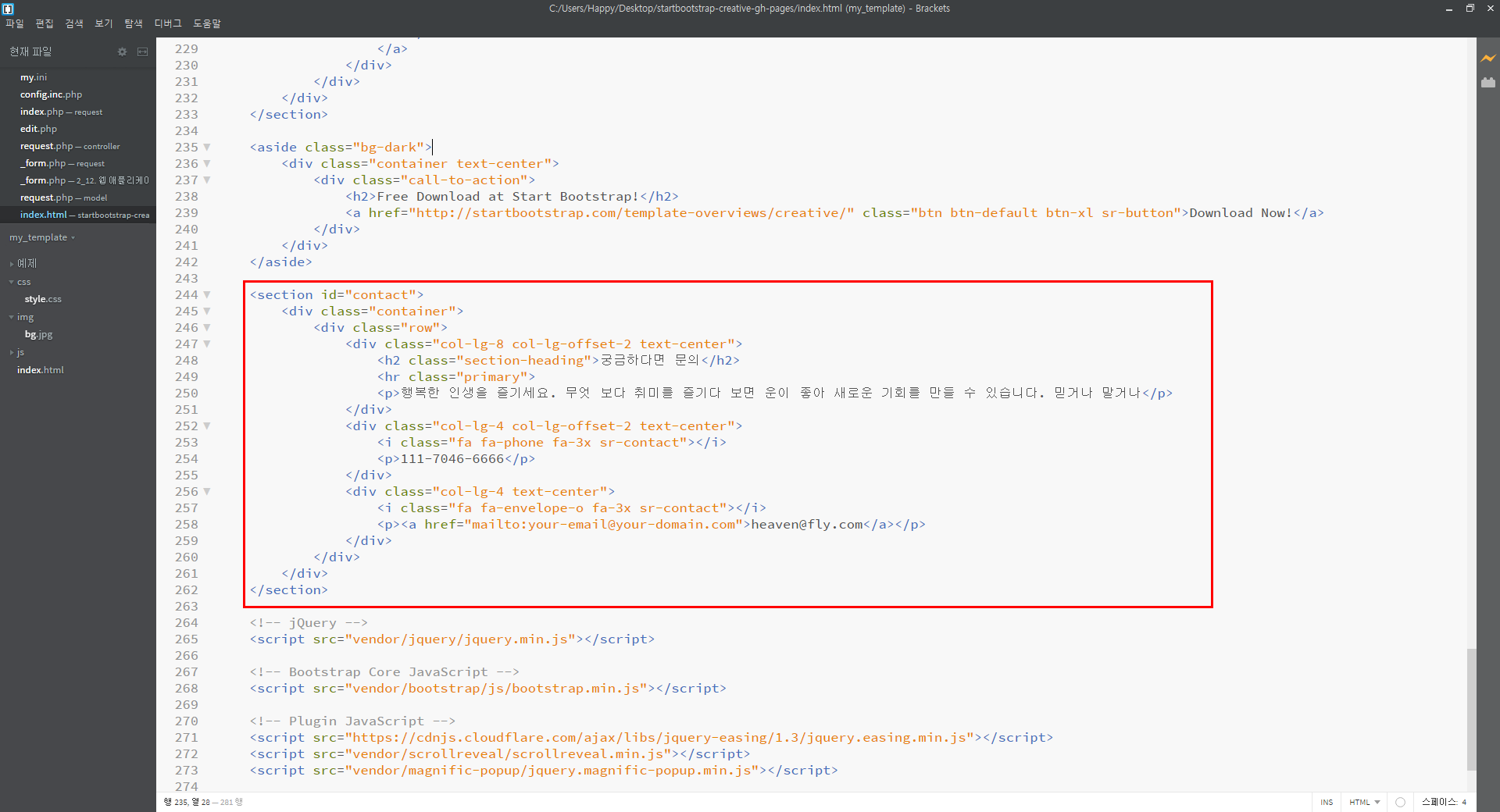Collapse the css folder
Viewport: 1500px width, 812px height.
[12, 282]
